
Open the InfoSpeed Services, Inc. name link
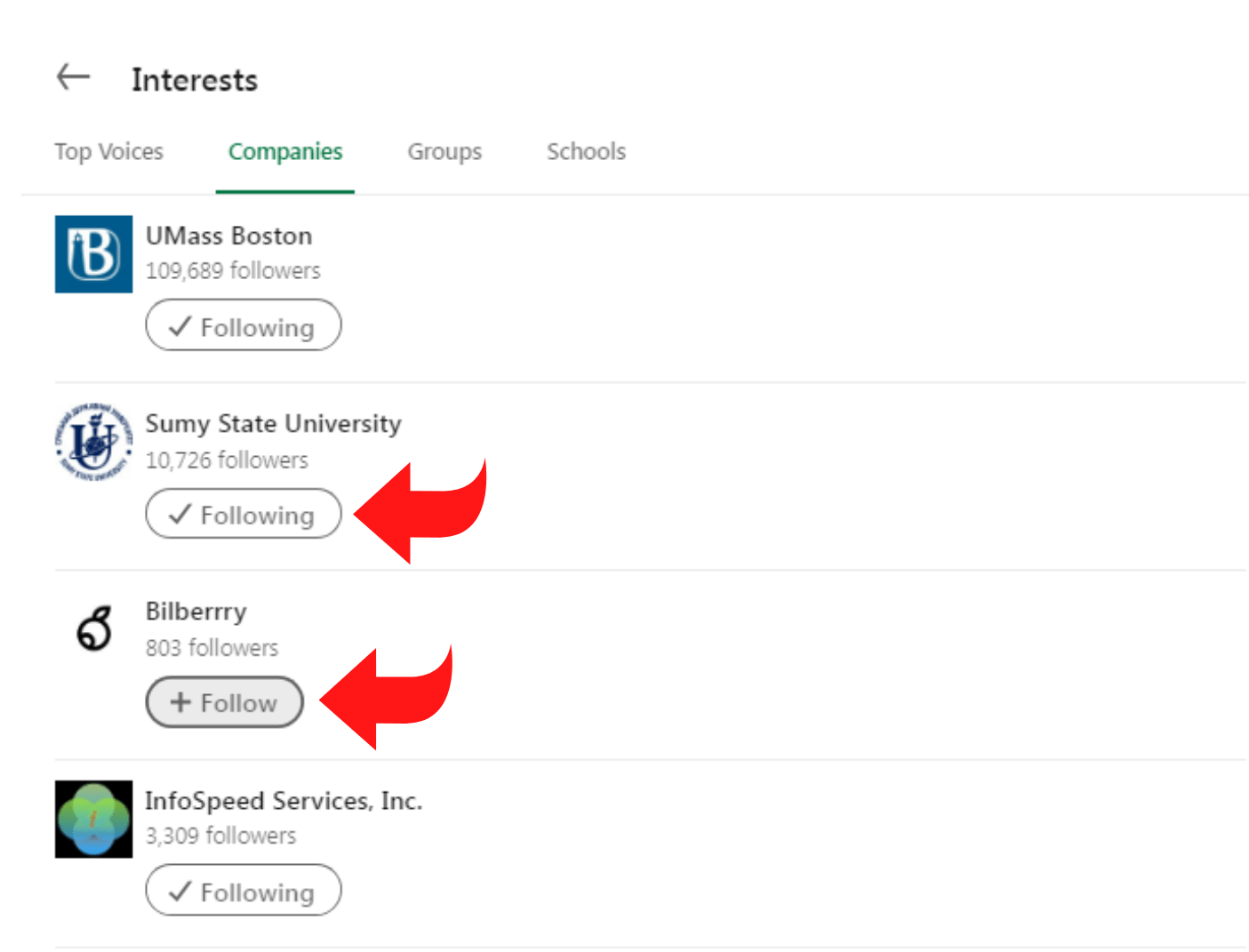pos(284,801)
